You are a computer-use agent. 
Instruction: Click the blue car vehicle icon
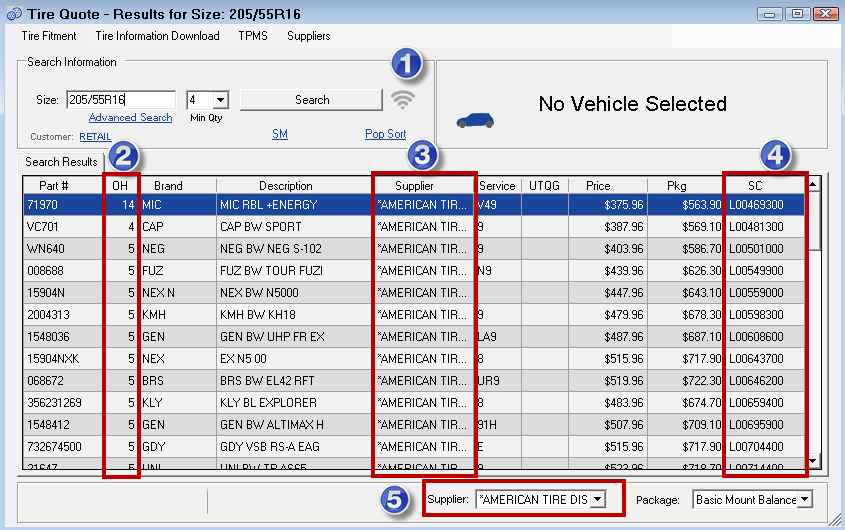(x=475, y=121)
